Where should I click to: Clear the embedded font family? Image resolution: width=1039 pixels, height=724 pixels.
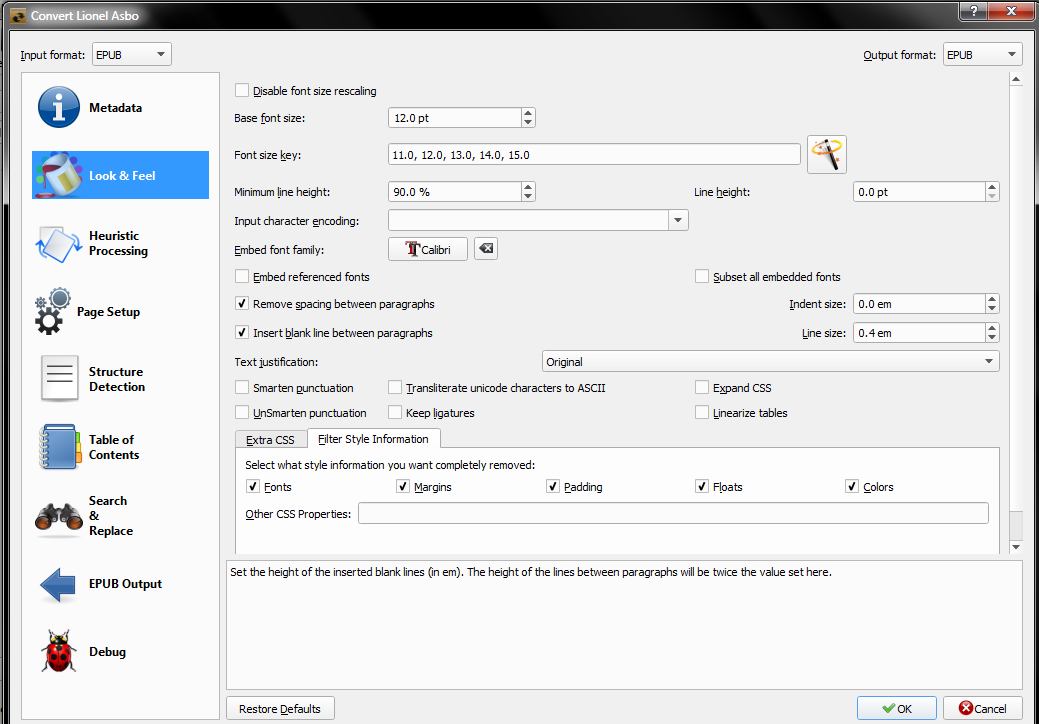click(x=486, y=249)
